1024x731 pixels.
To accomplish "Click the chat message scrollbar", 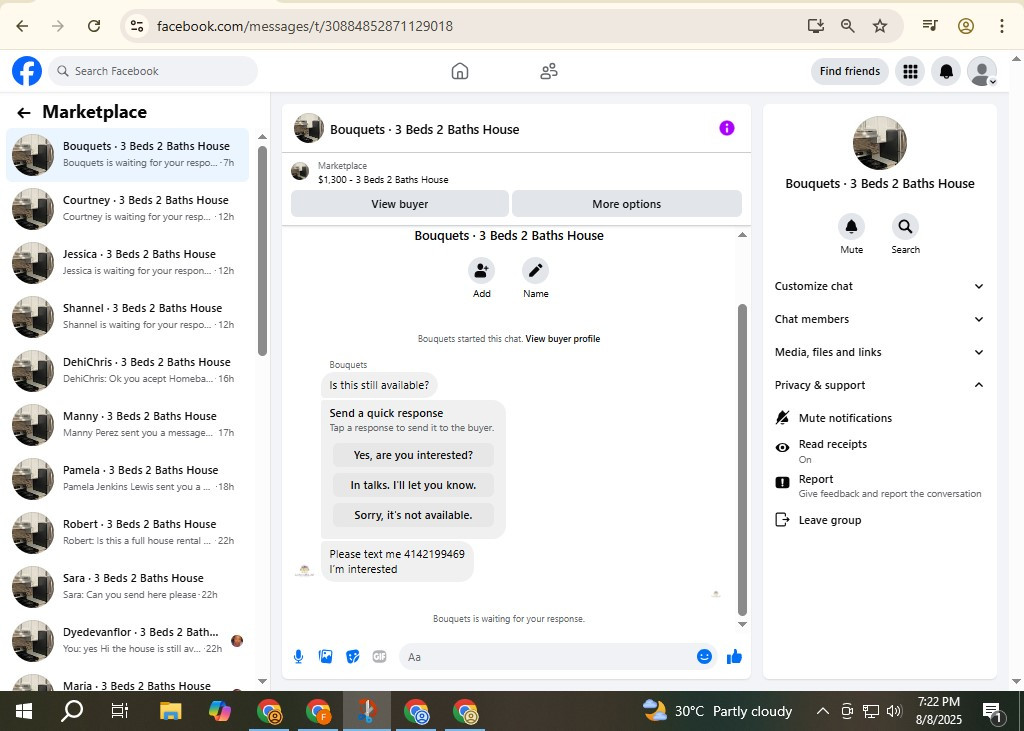I will pos(742,460).
